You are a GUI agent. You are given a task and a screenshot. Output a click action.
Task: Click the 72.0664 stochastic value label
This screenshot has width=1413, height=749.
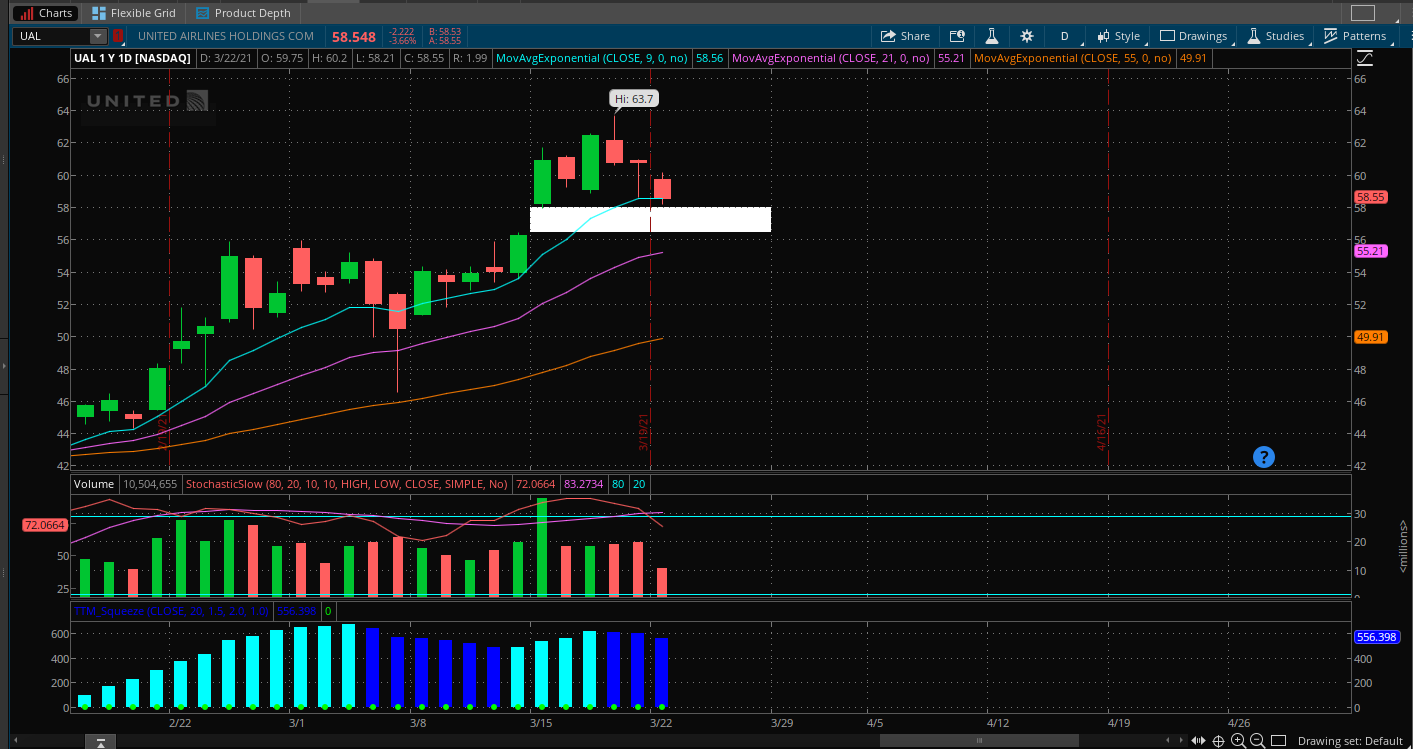coord(44,524)
